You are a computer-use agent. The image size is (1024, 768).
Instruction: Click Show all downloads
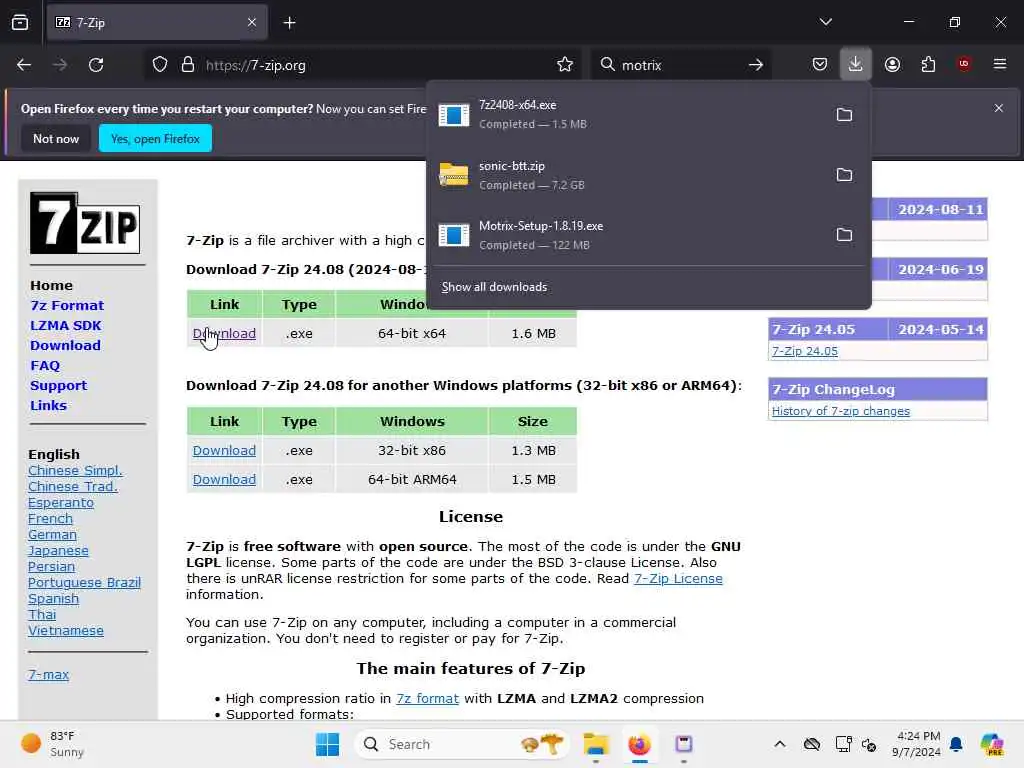coord(494,287)
